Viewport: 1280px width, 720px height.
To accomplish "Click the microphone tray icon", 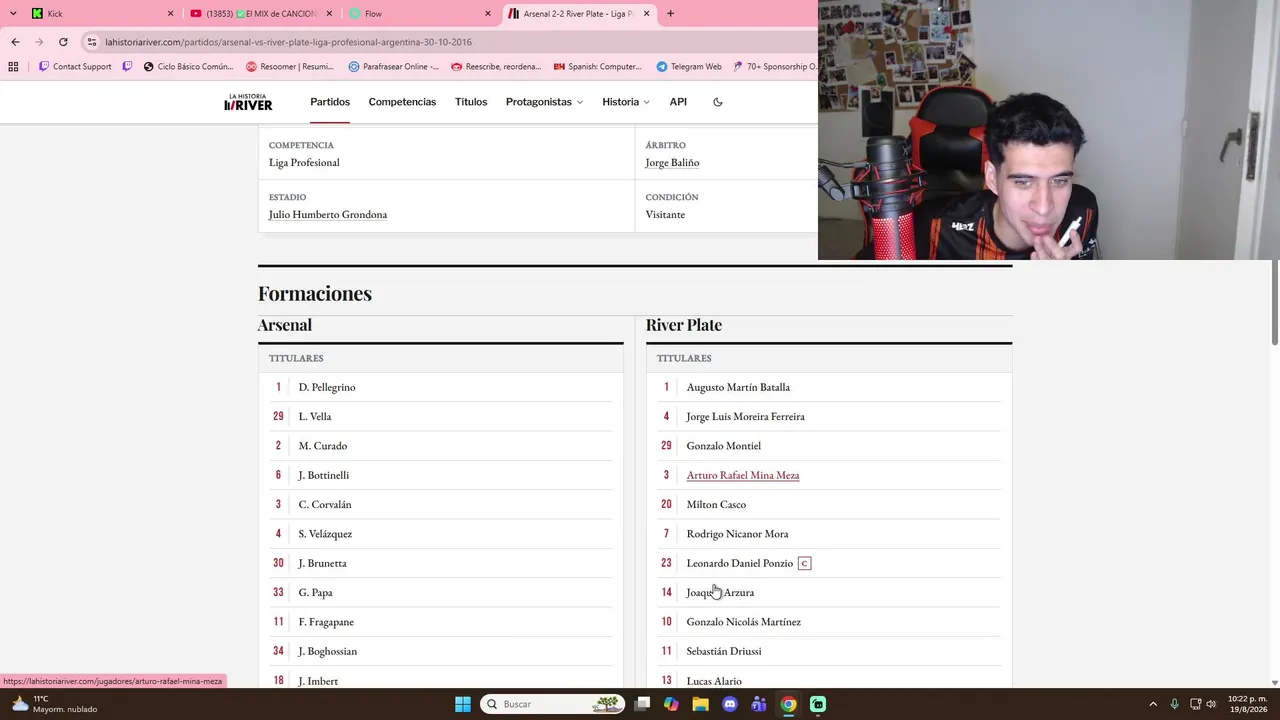I will [1174, 704].
